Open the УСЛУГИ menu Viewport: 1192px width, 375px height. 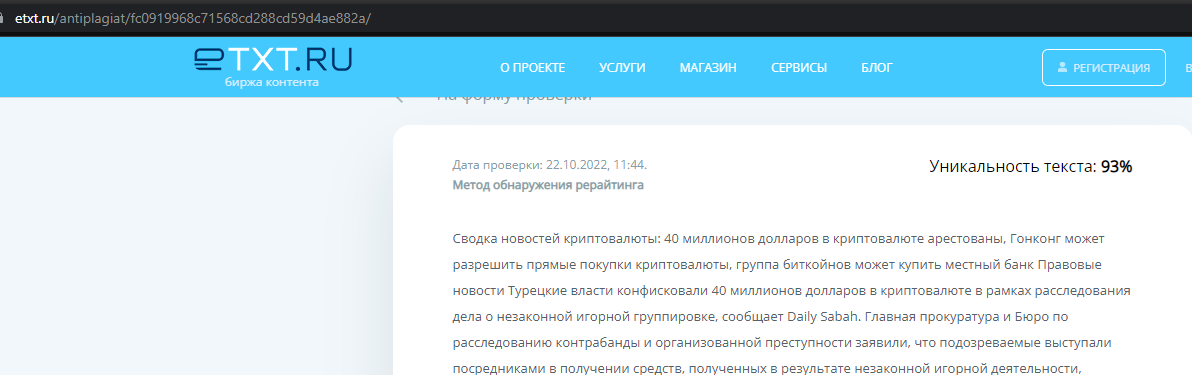point(622,68)
